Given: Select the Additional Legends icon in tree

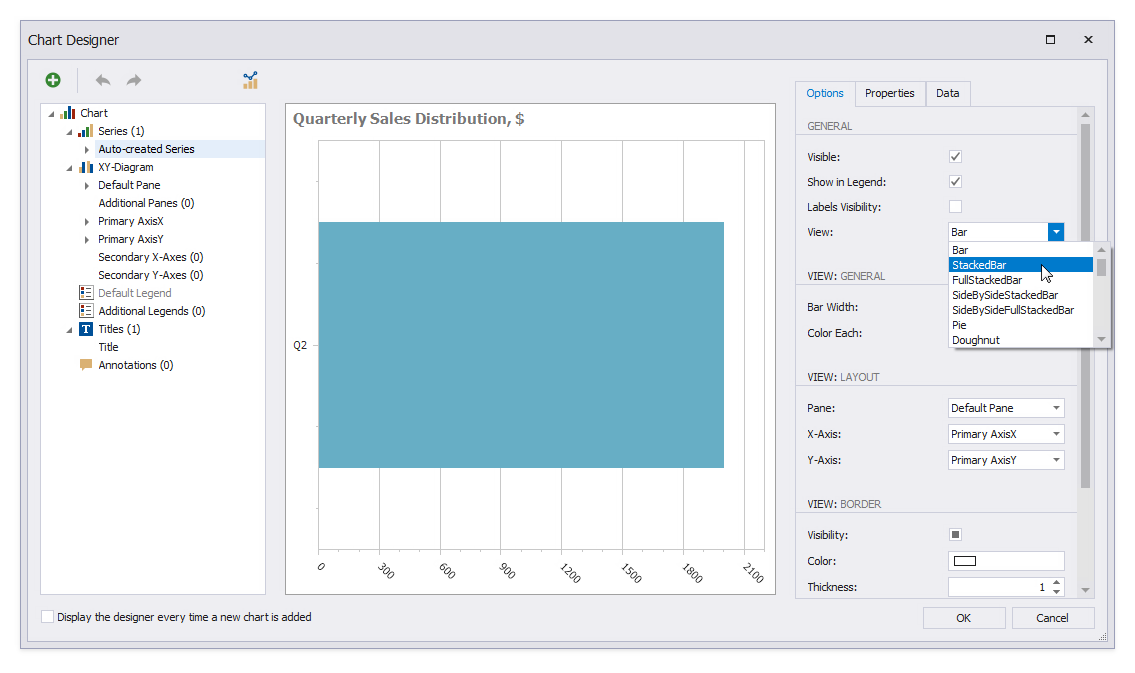Looking at the screenshot, I should pos(86,311).
